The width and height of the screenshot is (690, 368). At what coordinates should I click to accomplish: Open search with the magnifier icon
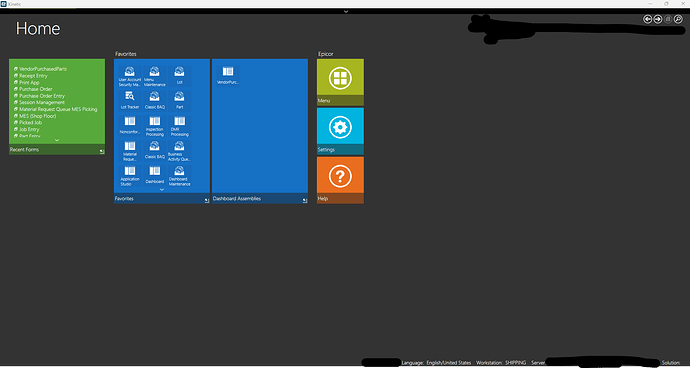coord(678,19)
